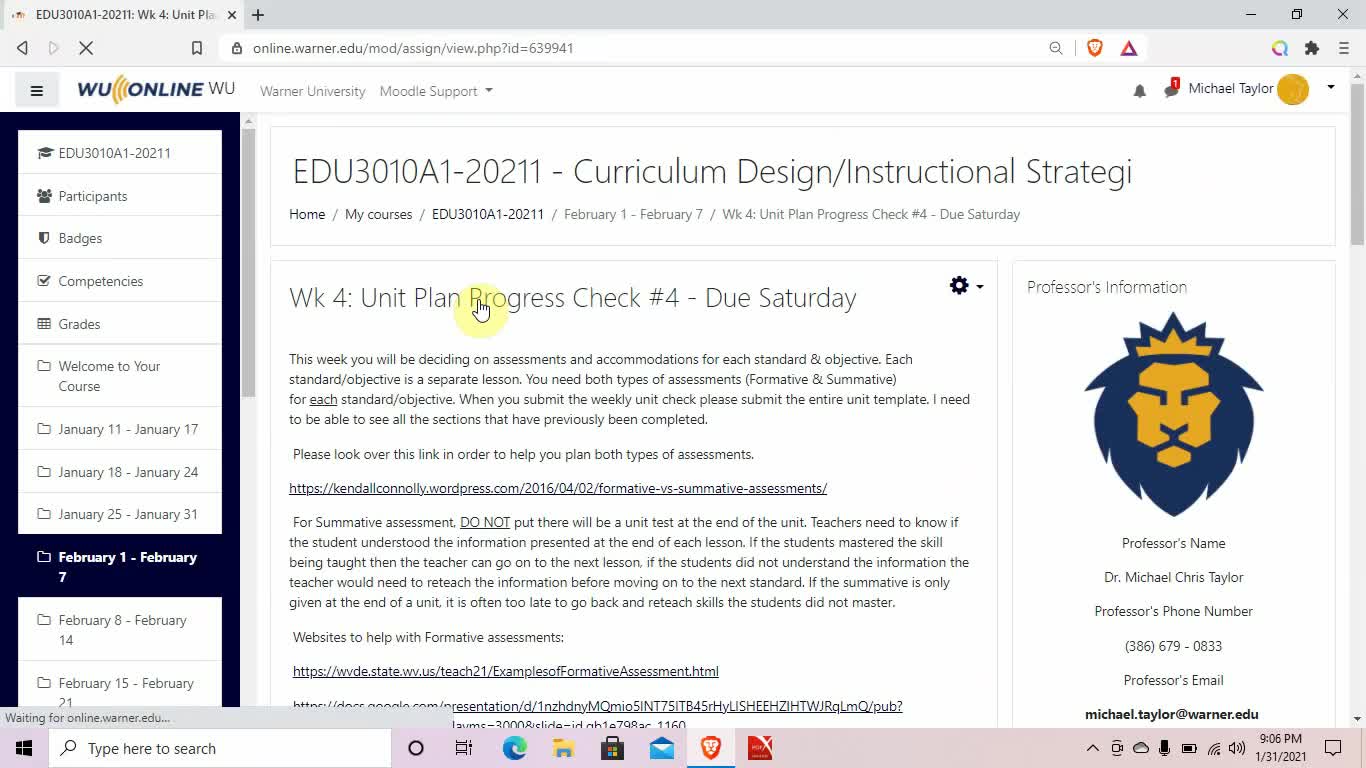Open Grades in the sidebar
The width and height of the screenshot is (1366, 768).
point(120,324)
